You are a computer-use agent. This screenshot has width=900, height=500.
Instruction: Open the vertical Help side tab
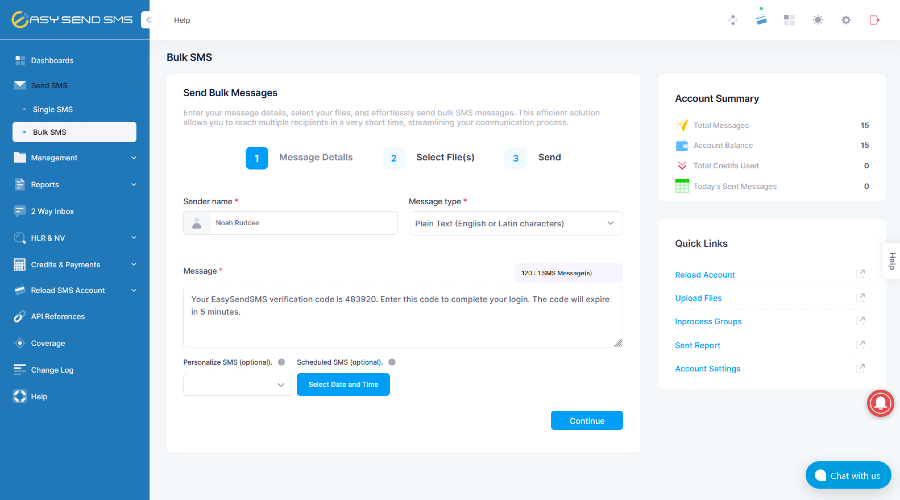(x=891, y=261)
